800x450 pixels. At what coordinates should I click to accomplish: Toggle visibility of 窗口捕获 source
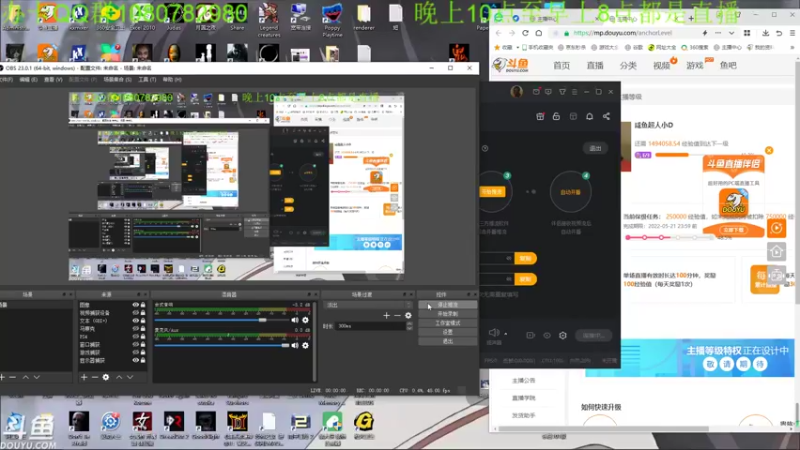(135, 344)
